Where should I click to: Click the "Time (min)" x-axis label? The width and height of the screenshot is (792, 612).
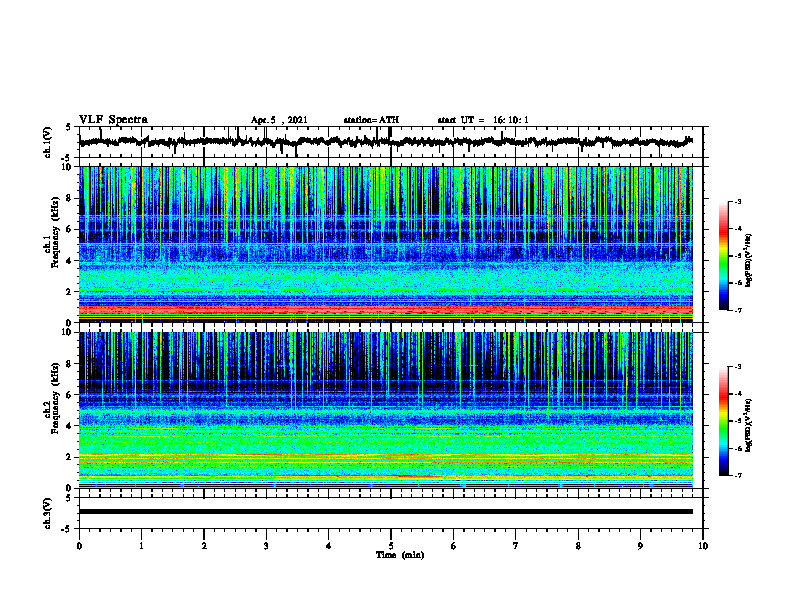point(400,555)
